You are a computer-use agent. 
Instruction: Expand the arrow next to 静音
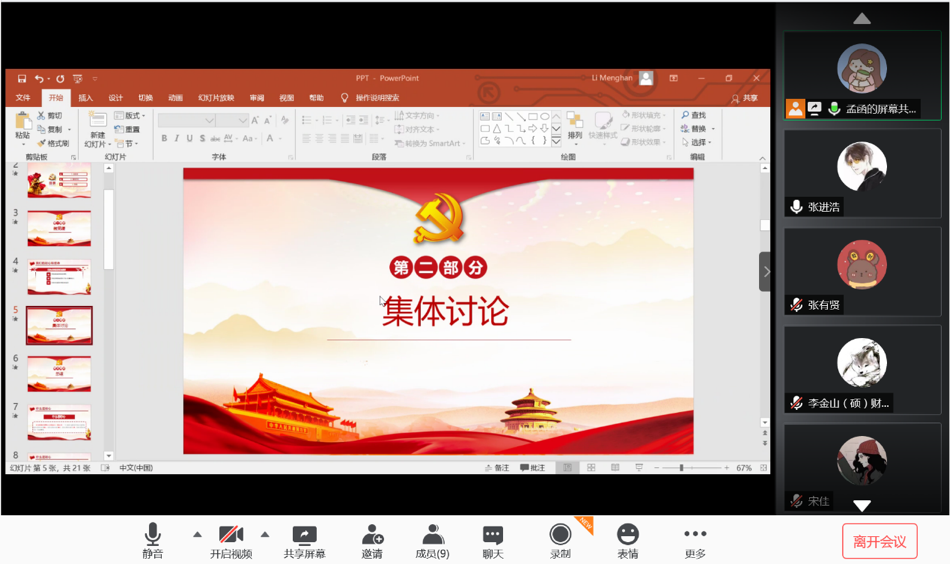[197, 534]
